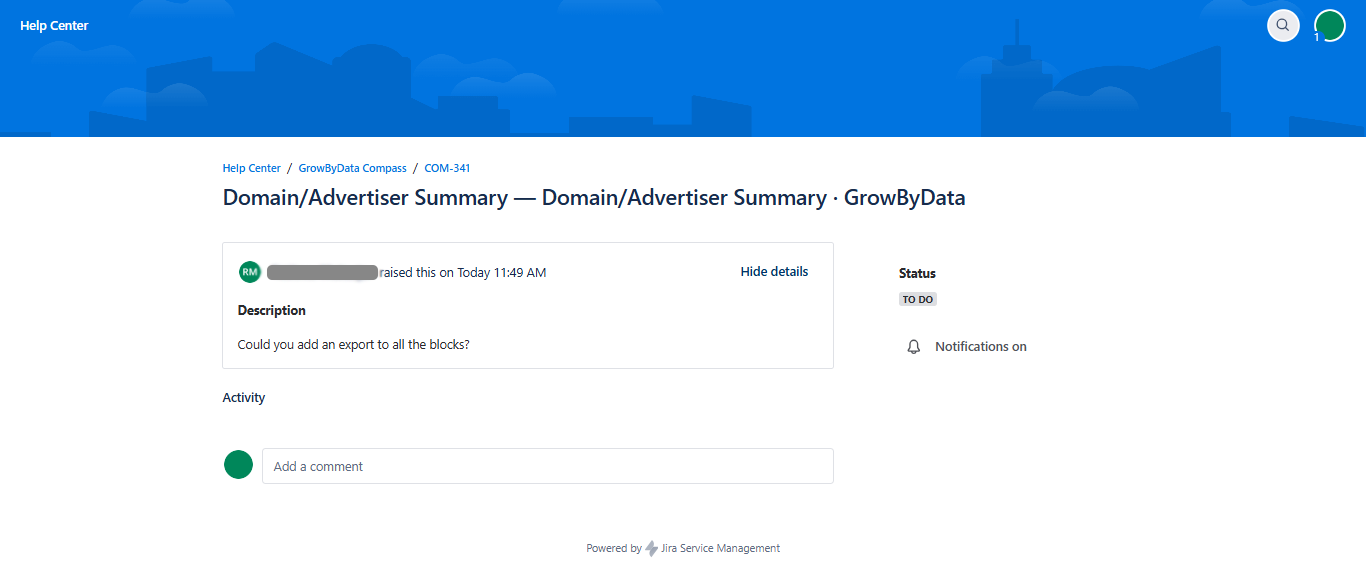Viewport: 1366px width, 562px height.
Task: Open the search magnifier icon
Action: point(1283,25)
